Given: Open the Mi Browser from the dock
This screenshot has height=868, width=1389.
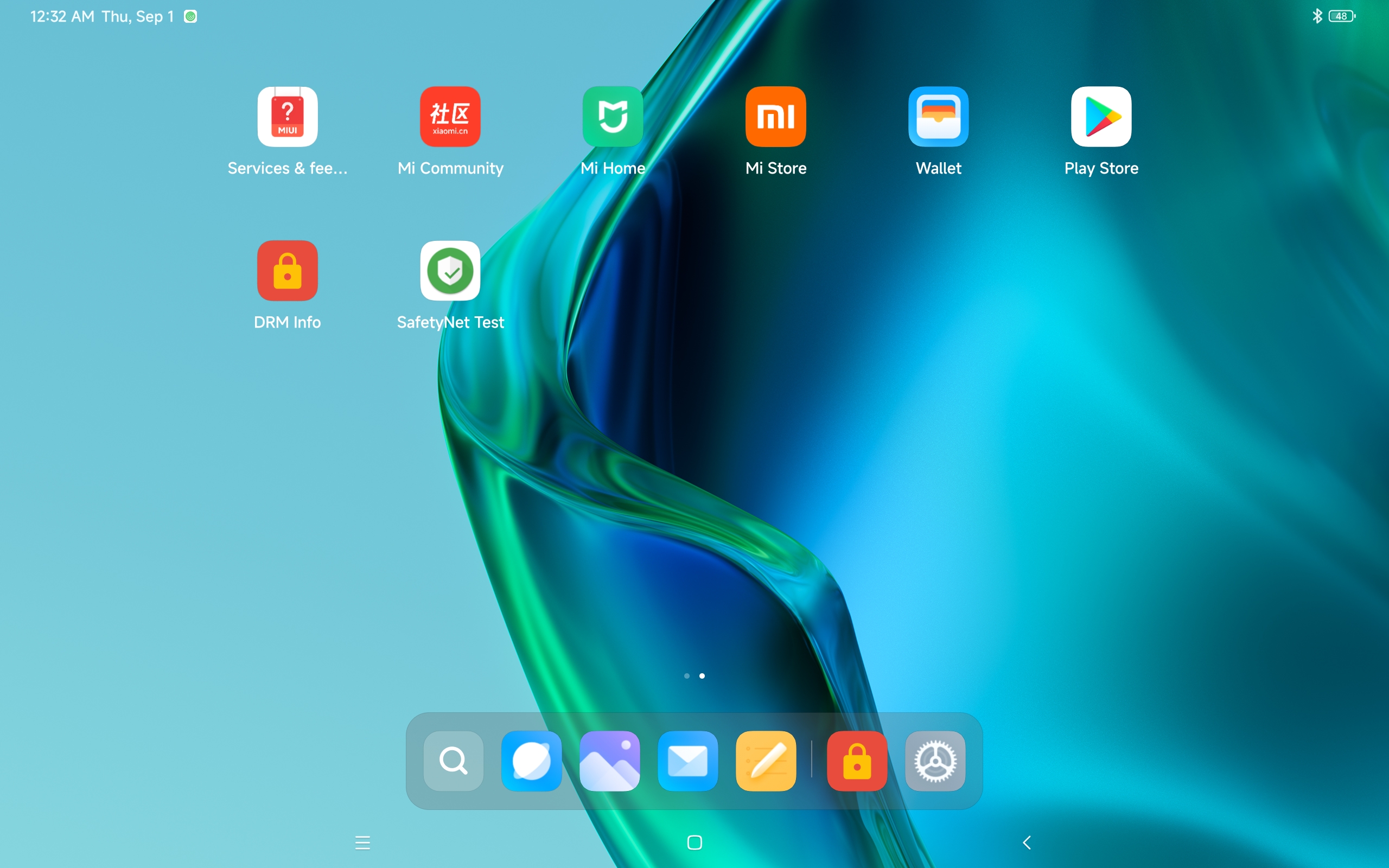Looking at the screenshot, I should point(532,761).
